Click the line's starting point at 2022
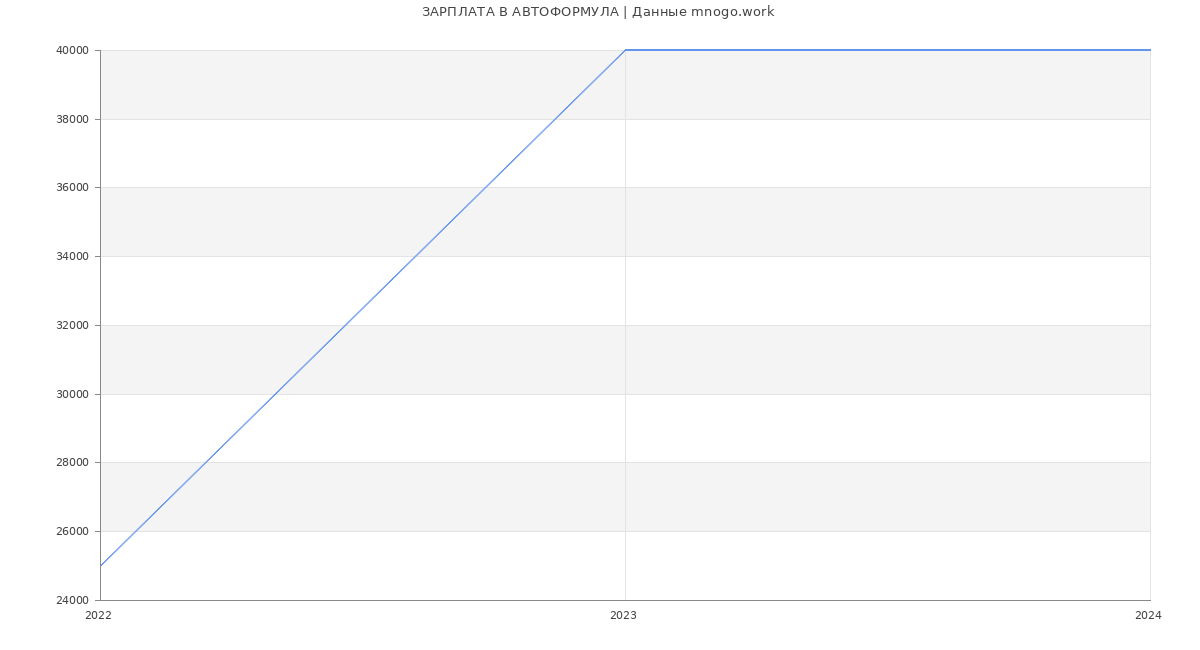Image resolution: width=1200 pixels, height=650 pixels. point(101,566)
